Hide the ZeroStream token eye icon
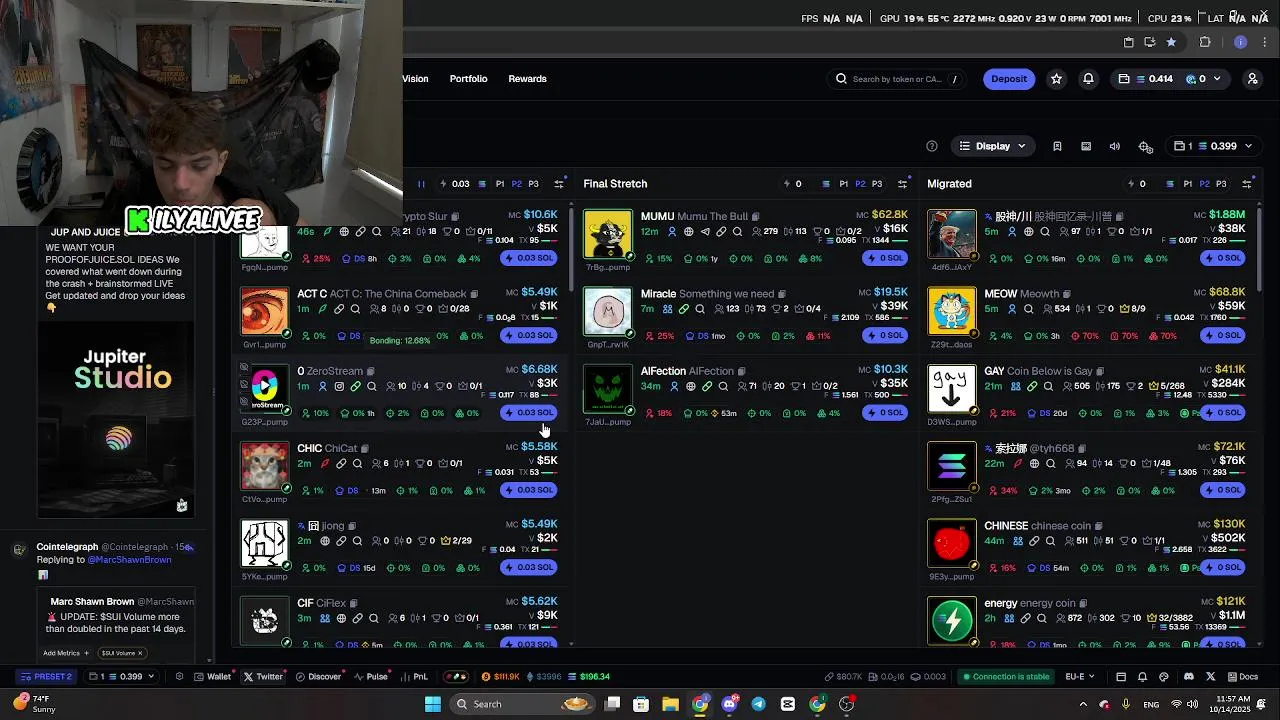Image resolution: width=1280 pixels, height=720 pixels. click(x=244, y=368)
